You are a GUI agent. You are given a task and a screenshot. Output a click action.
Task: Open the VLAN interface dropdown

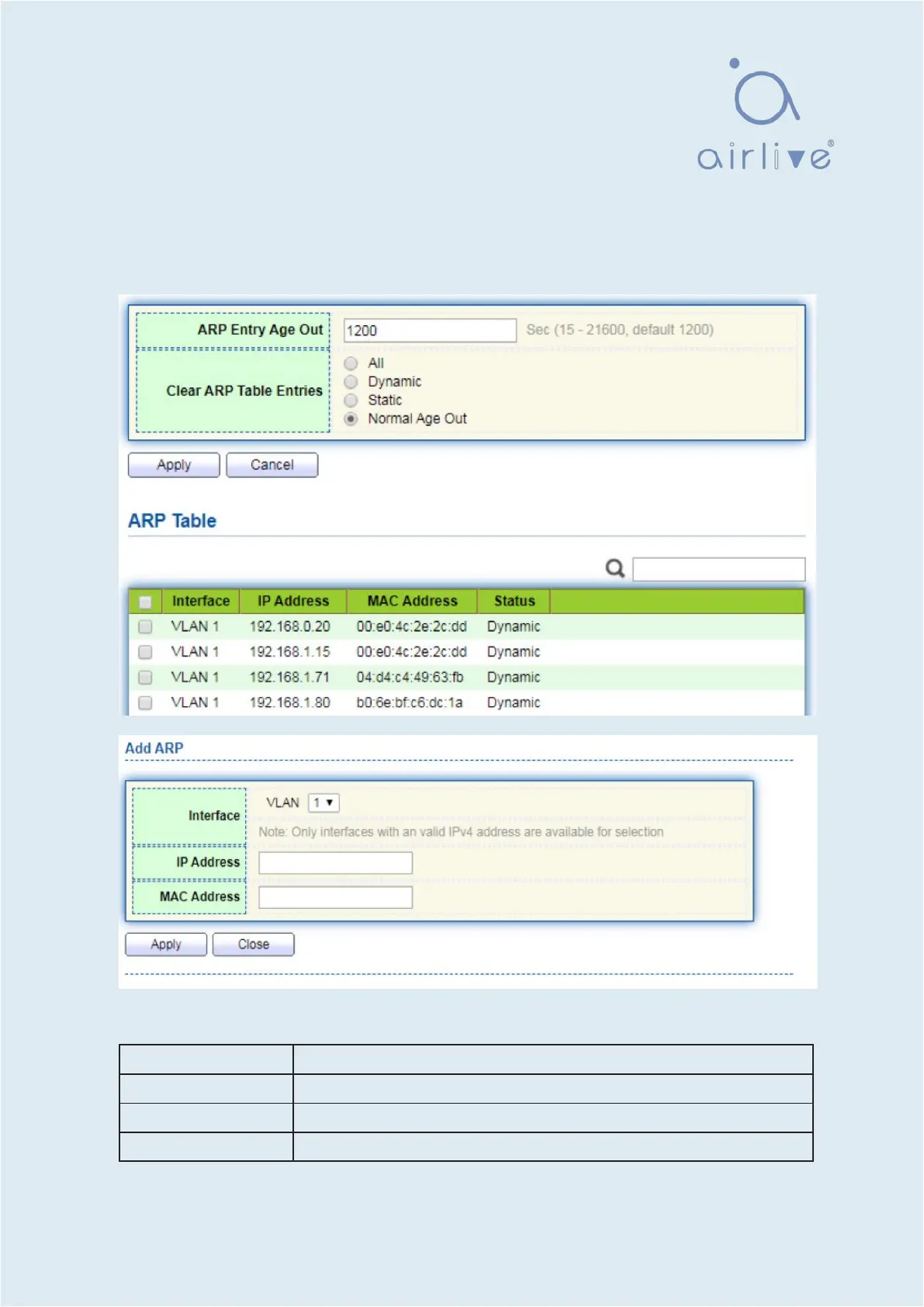324,803
